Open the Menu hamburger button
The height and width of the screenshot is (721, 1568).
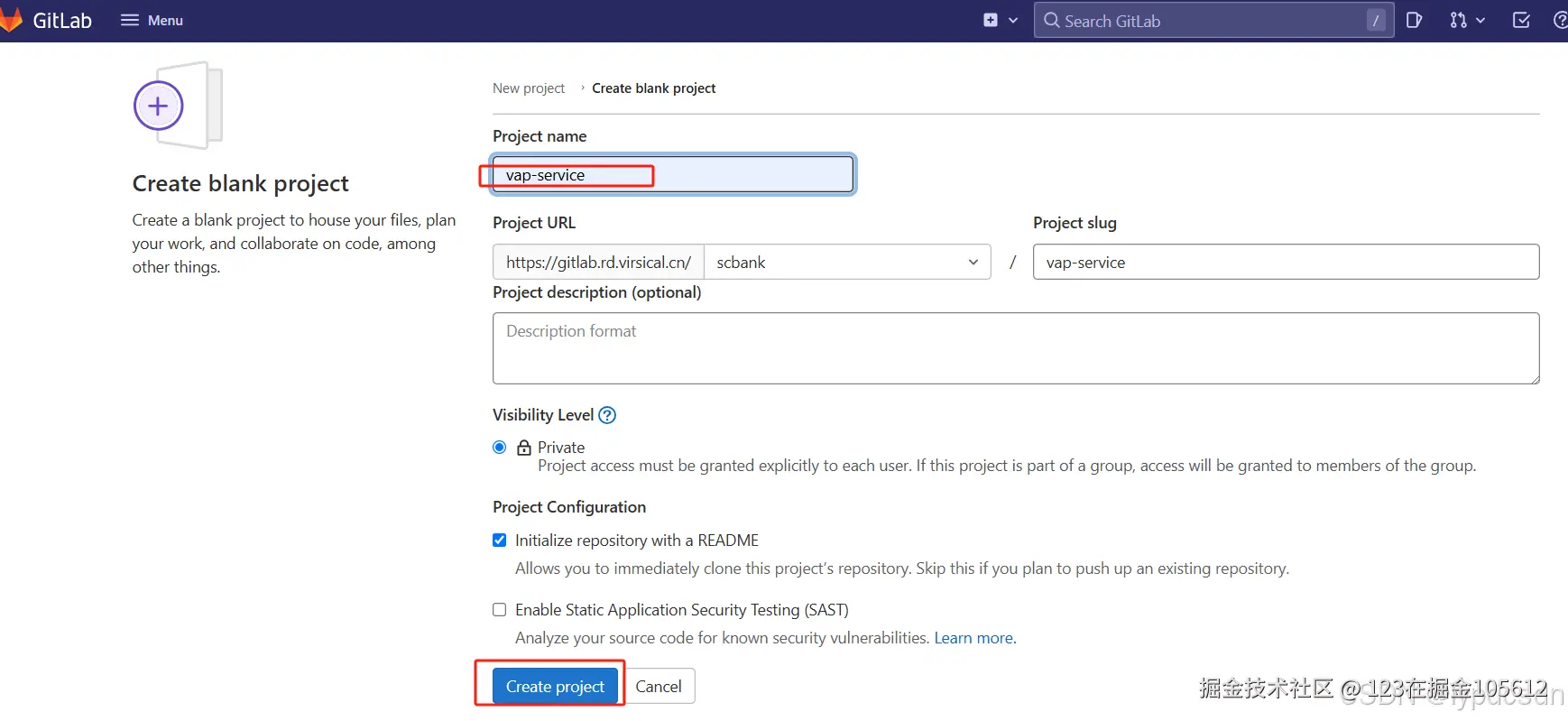[x=152, y=20]
